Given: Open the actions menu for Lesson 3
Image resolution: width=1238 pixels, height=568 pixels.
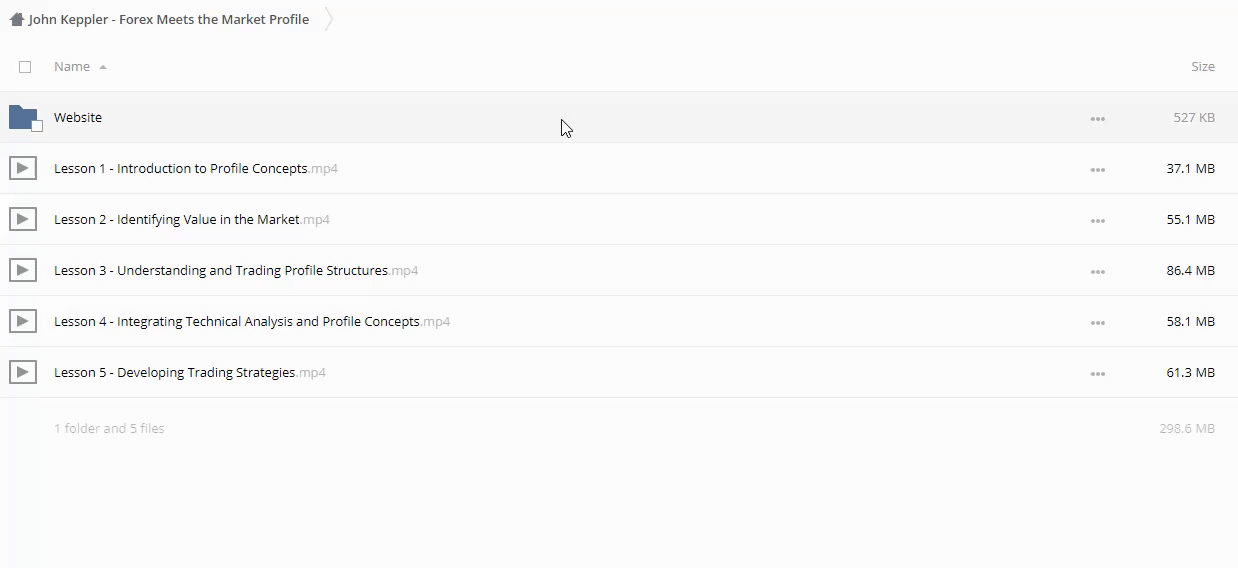Looking at the screenshot, I should pos(1097,272).
